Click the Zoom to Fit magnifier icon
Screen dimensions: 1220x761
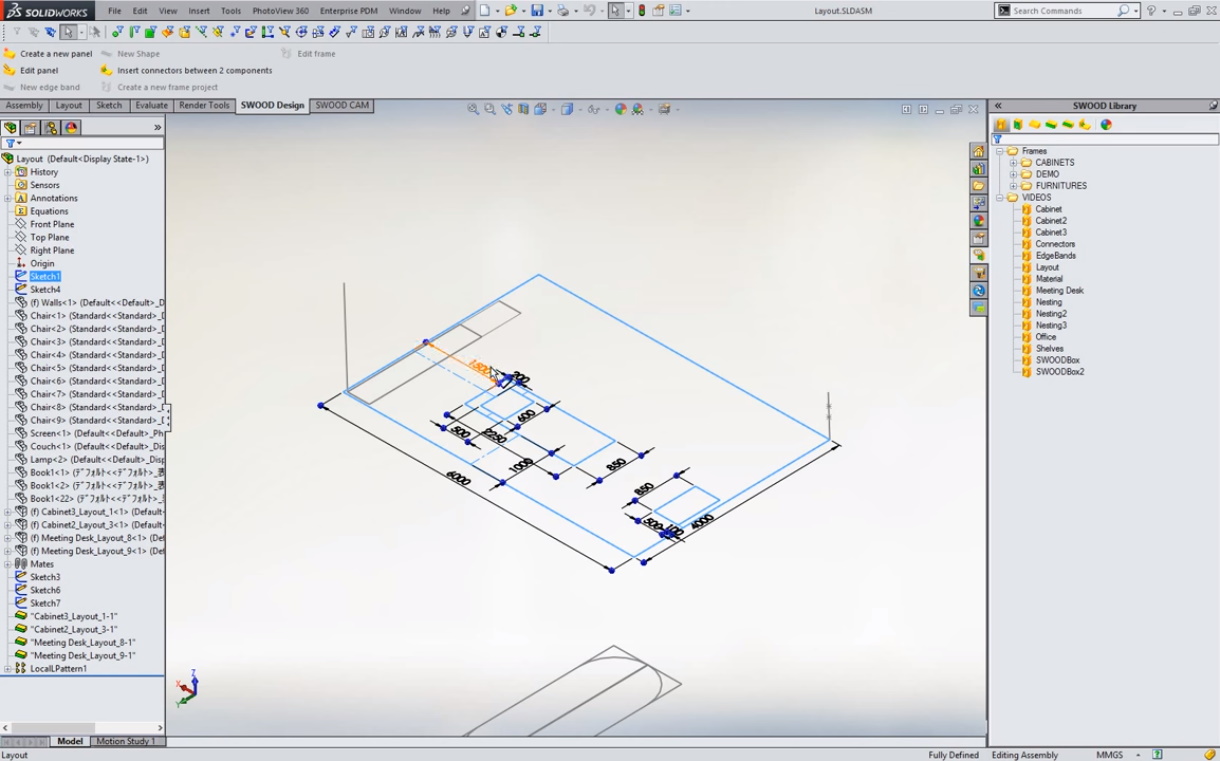[473, 109]
